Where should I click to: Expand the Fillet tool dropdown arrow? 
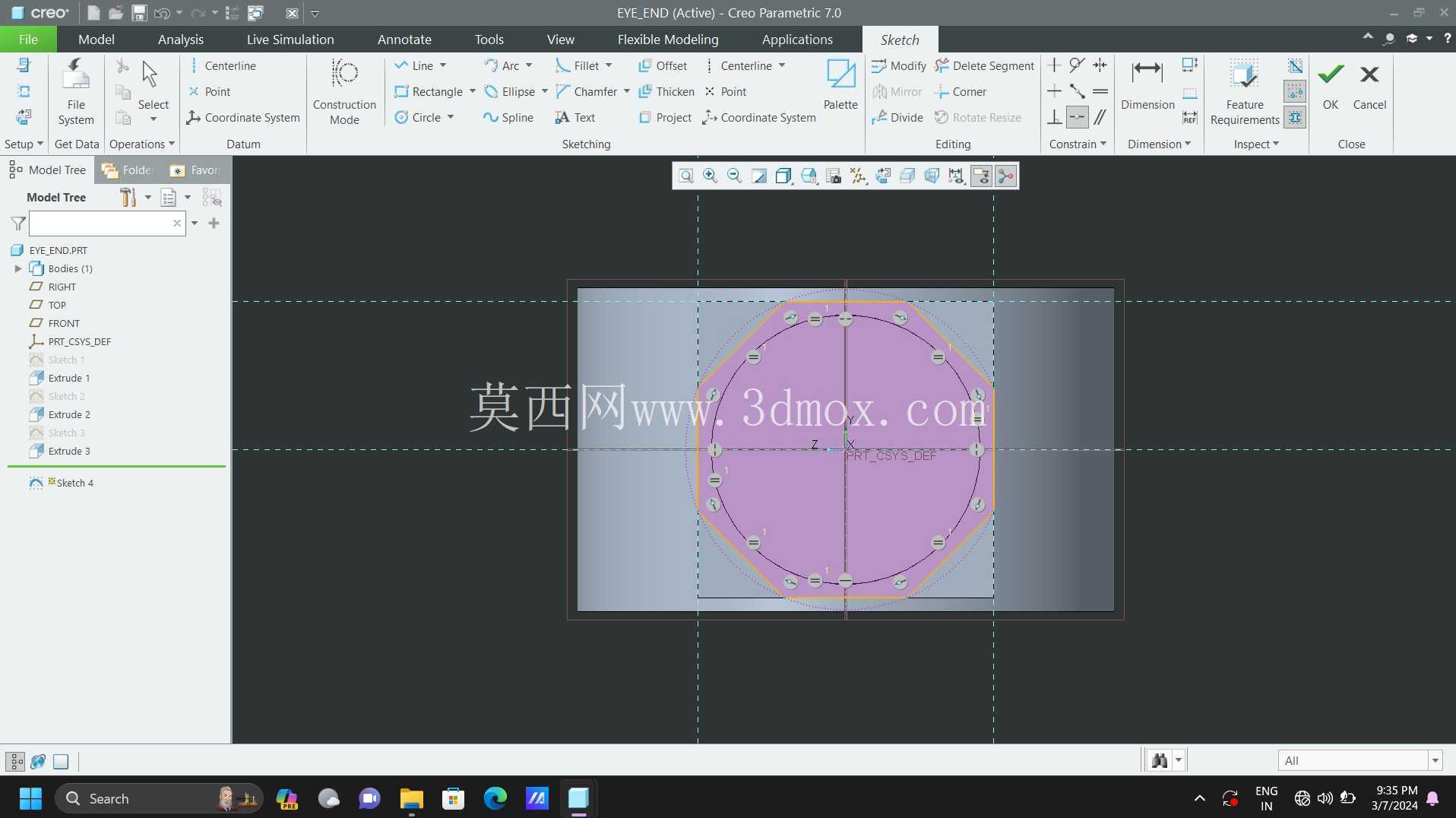coord(609,66)
